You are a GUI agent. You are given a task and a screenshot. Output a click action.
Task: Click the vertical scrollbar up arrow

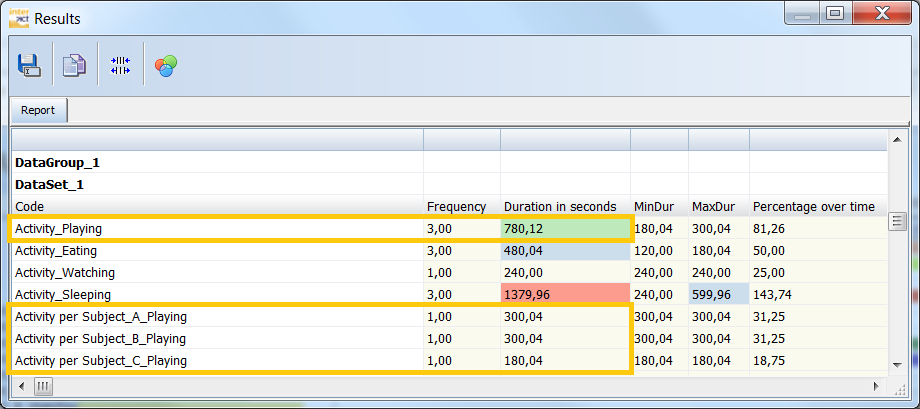point(897,140)
